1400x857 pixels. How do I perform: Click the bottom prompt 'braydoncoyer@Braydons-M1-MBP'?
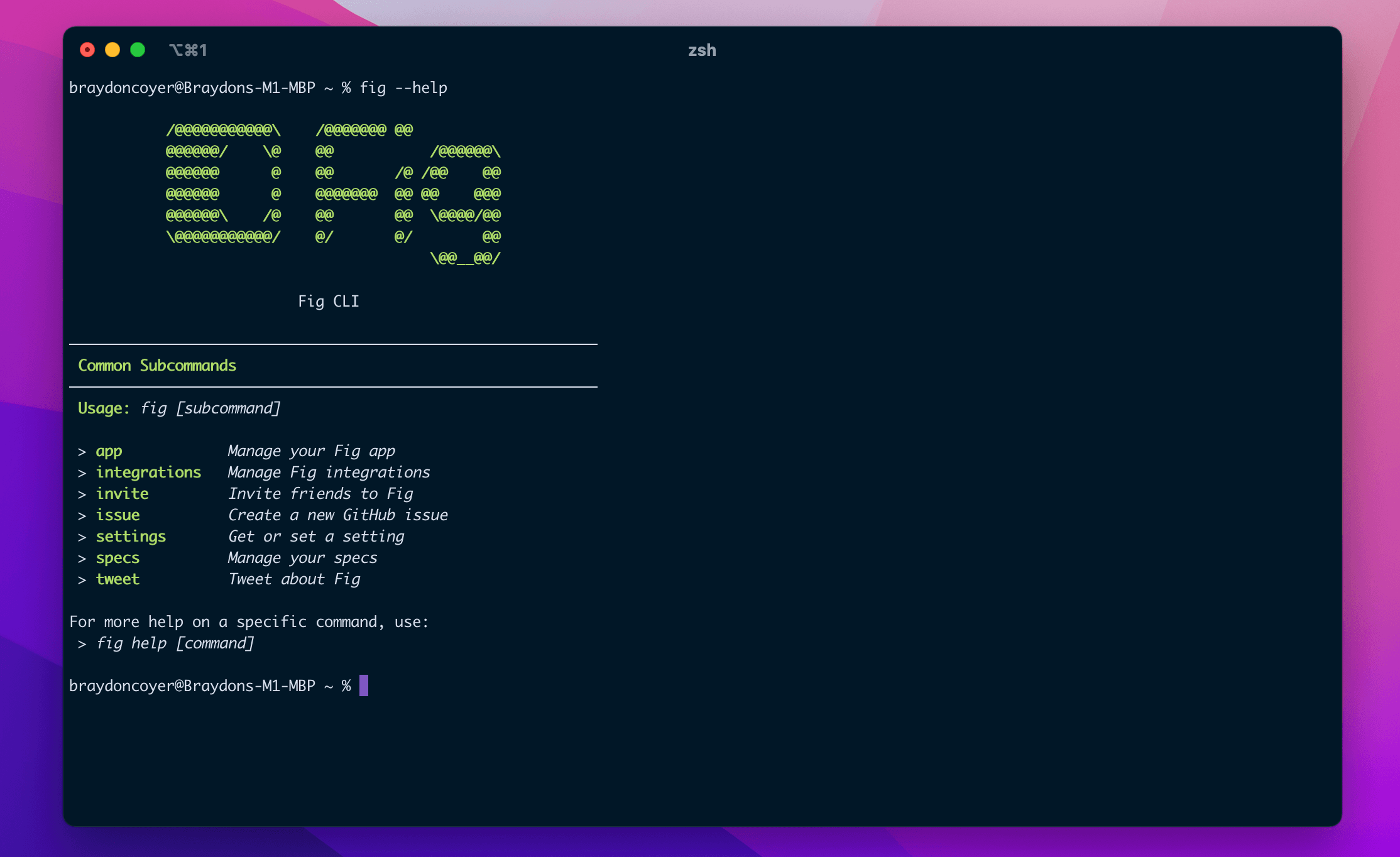click(x=192, y=686)
